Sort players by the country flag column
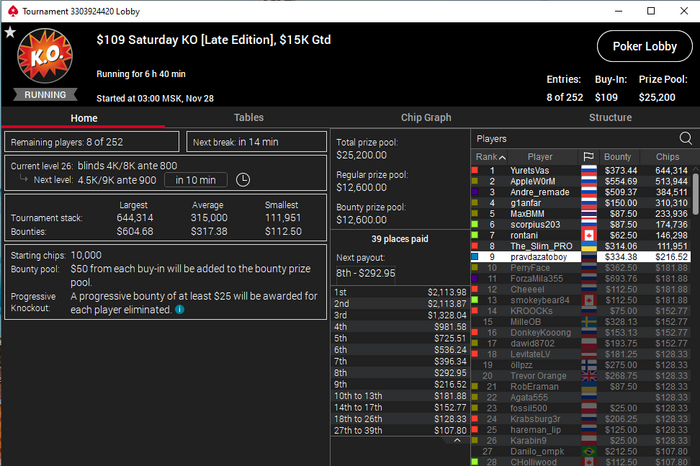Image resolution: width=700 pixels, height=466 pixels. point(588,157)
